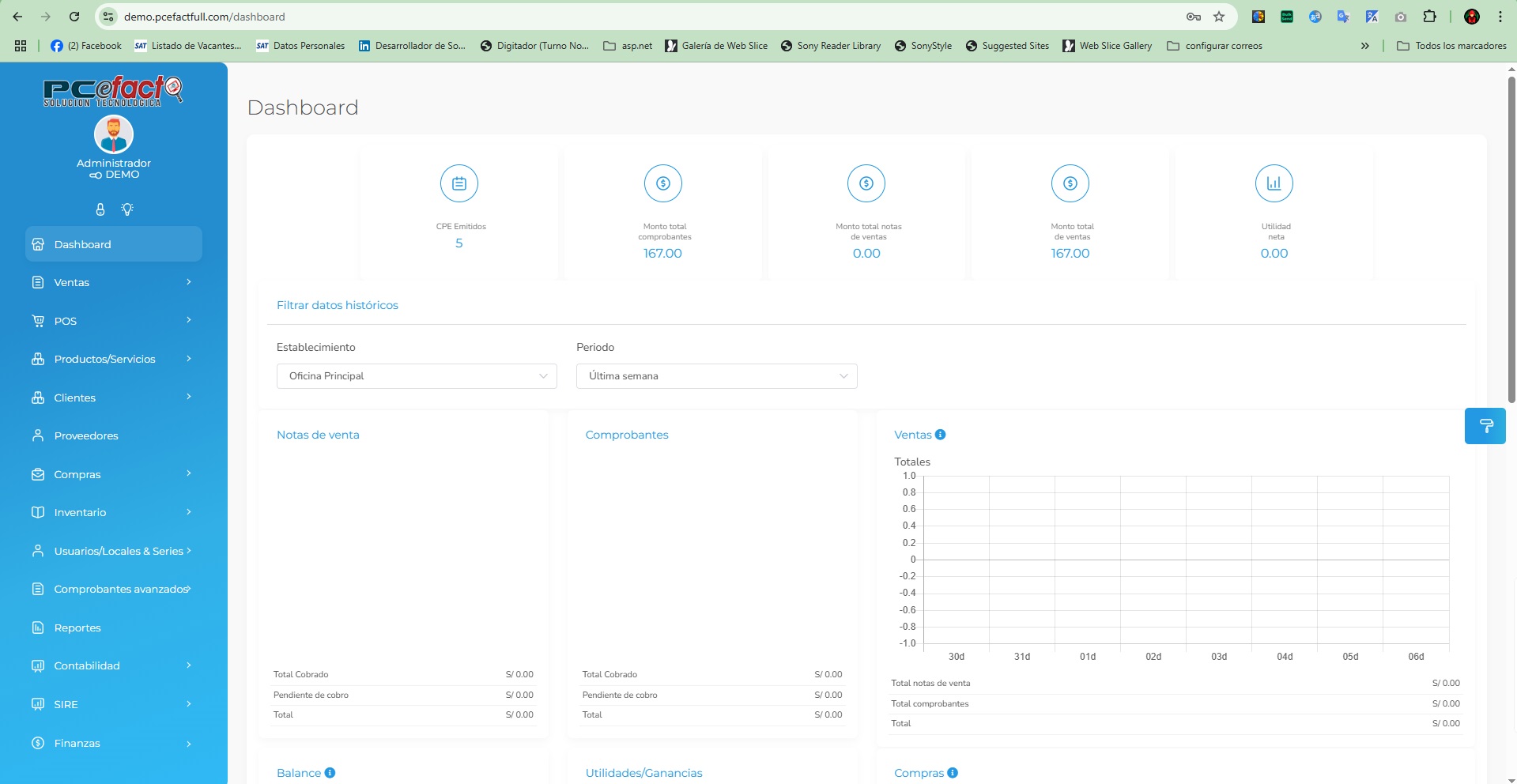1517x784 pixels.
Task: Click the page vertical scrollbar
Action: coord(1511,237)
